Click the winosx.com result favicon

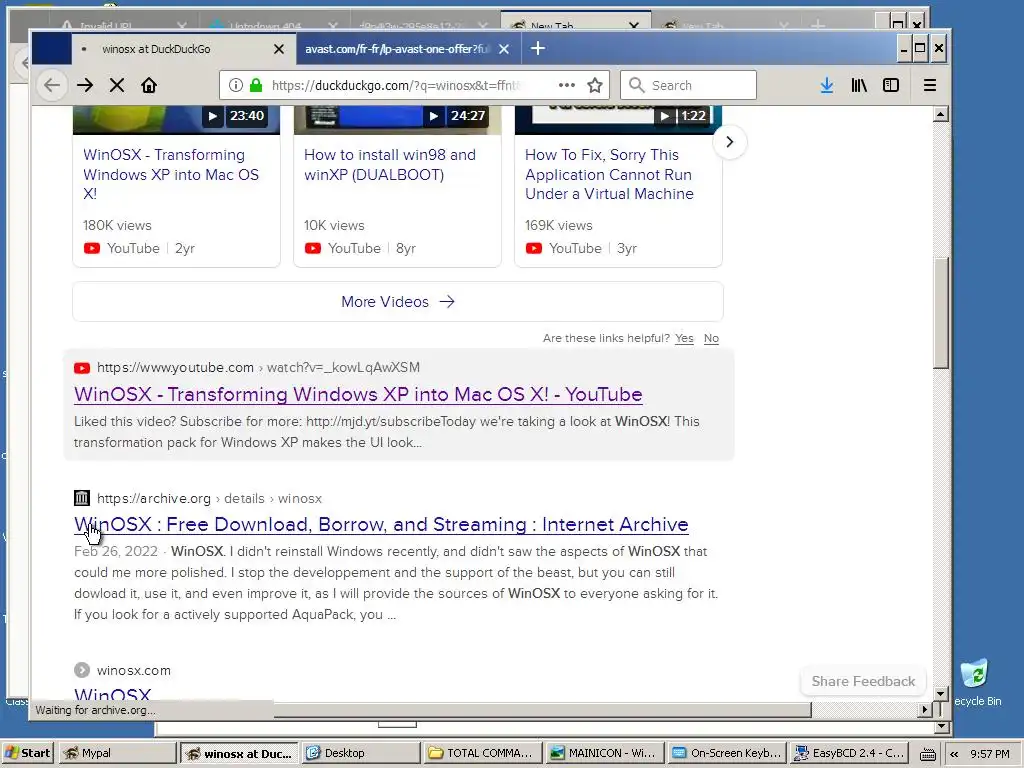pos(82,670)
